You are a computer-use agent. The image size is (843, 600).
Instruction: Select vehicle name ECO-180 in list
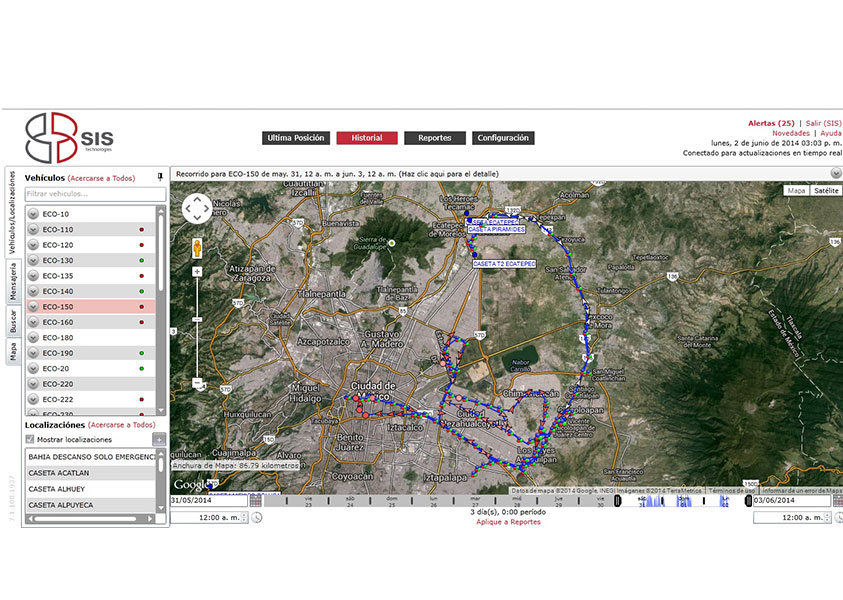pos(58,338)
